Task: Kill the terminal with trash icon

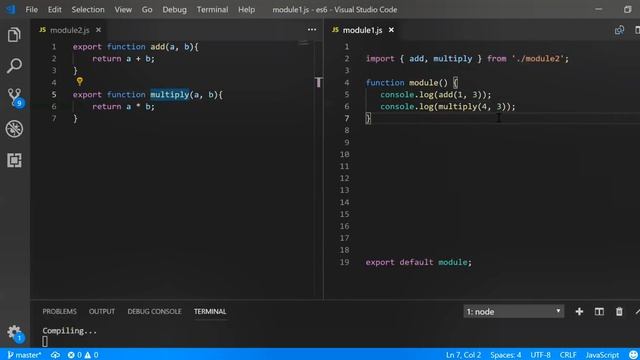Action: [x=619, y=311]
